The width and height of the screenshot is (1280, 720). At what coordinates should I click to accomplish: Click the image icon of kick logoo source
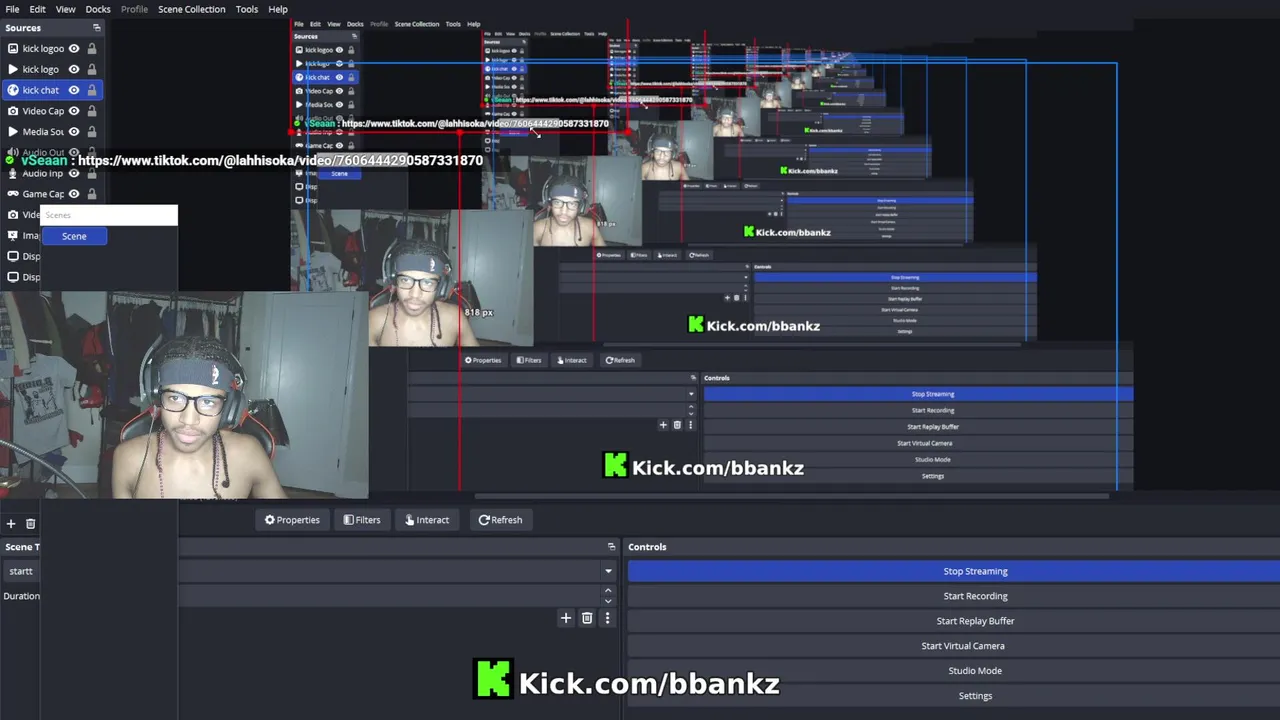coord(13,48)
